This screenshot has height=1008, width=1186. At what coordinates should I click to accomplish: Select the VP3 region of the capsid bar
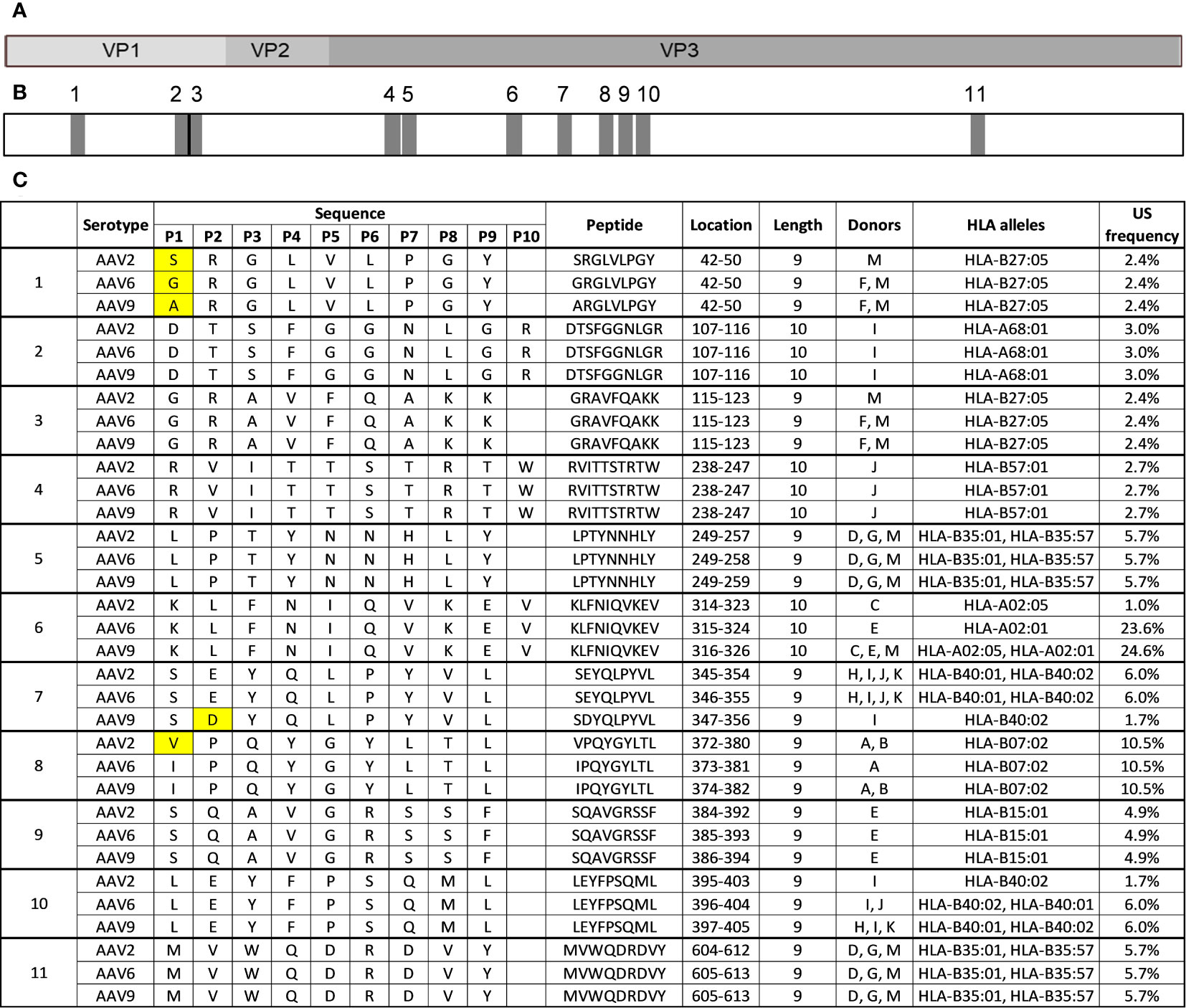click(x=755, y=50)
